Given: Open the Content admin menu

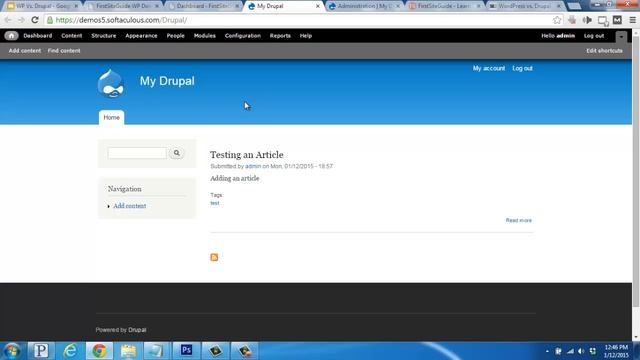Looking at the screenshot, I should click(x=71, y=36).
